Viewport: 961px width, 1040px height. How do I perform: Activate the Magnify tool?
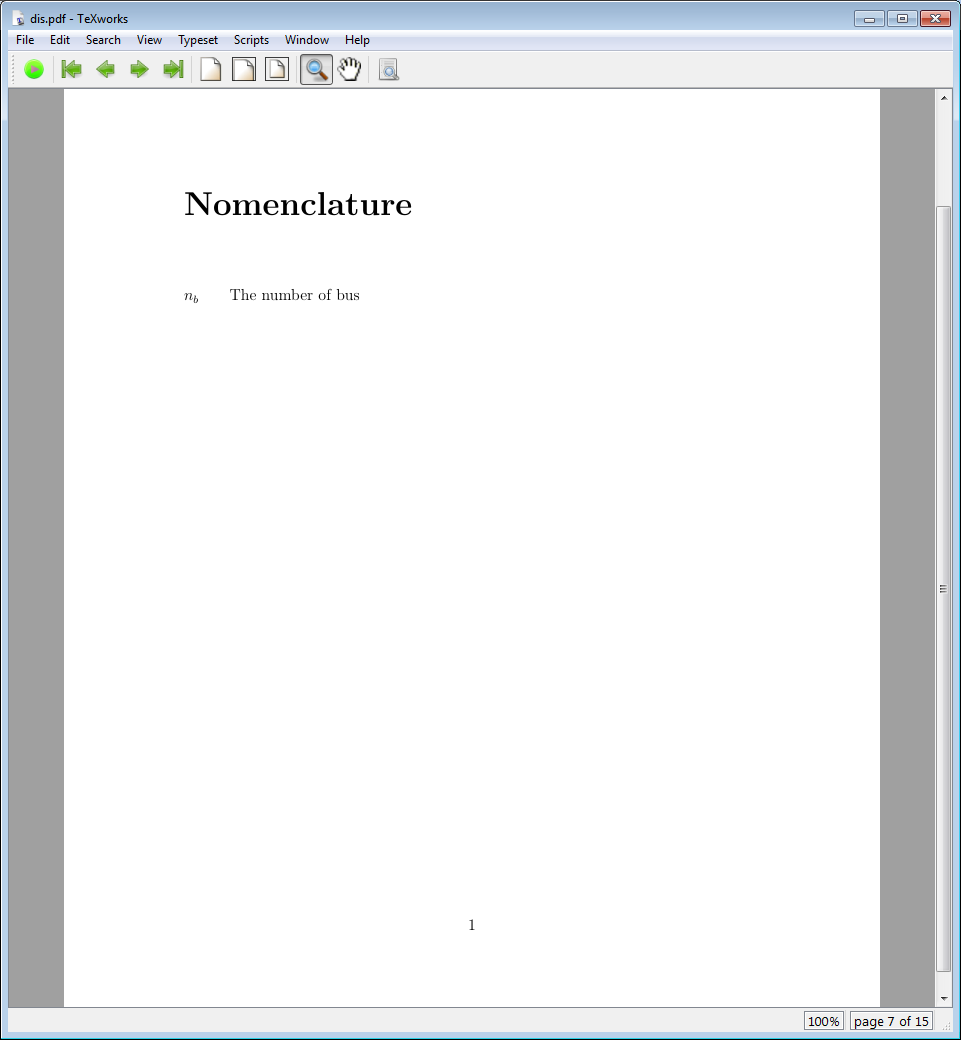[x=316, y=69]
